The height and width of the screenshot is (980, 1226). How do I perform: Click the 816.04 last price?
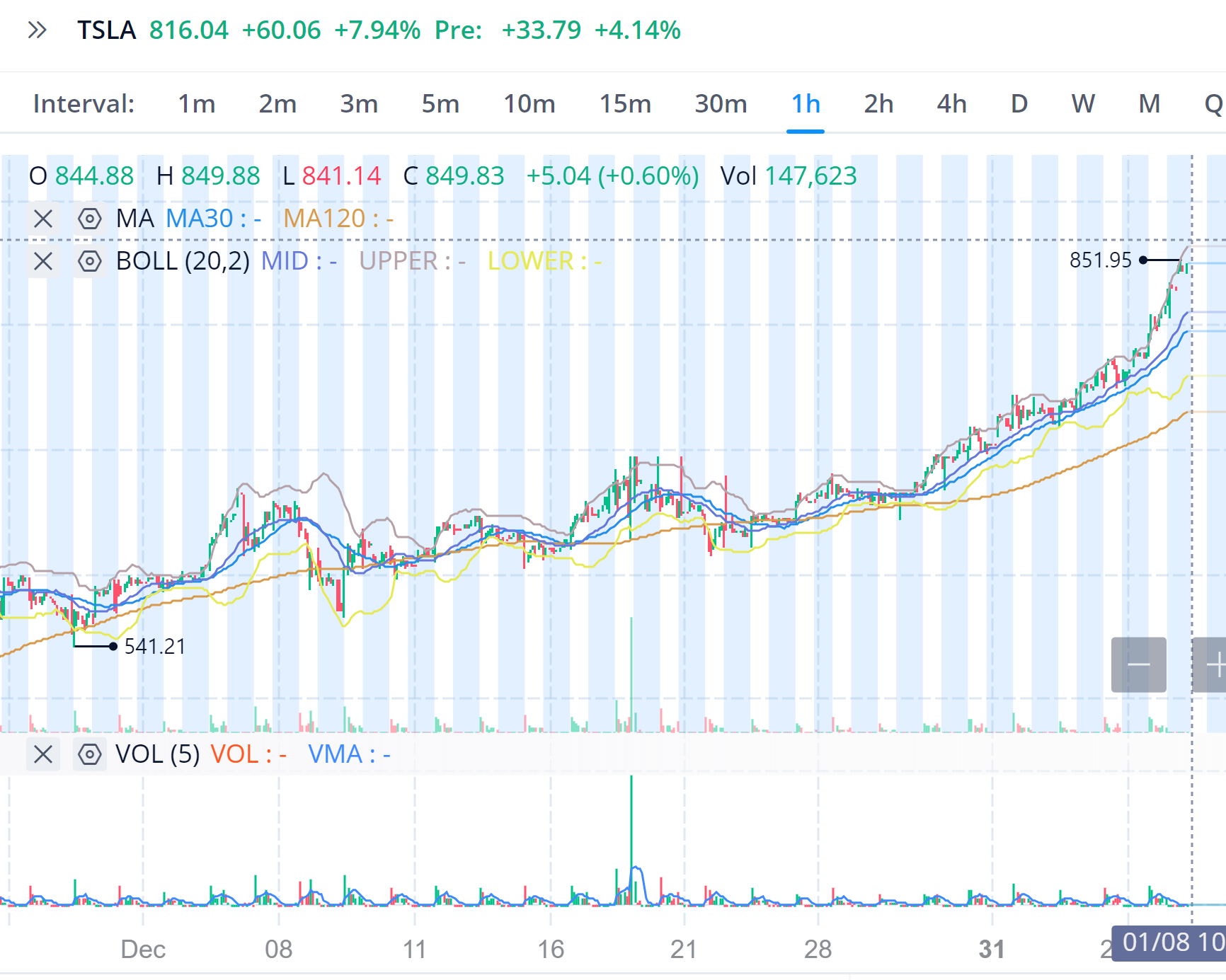(189, 30)
